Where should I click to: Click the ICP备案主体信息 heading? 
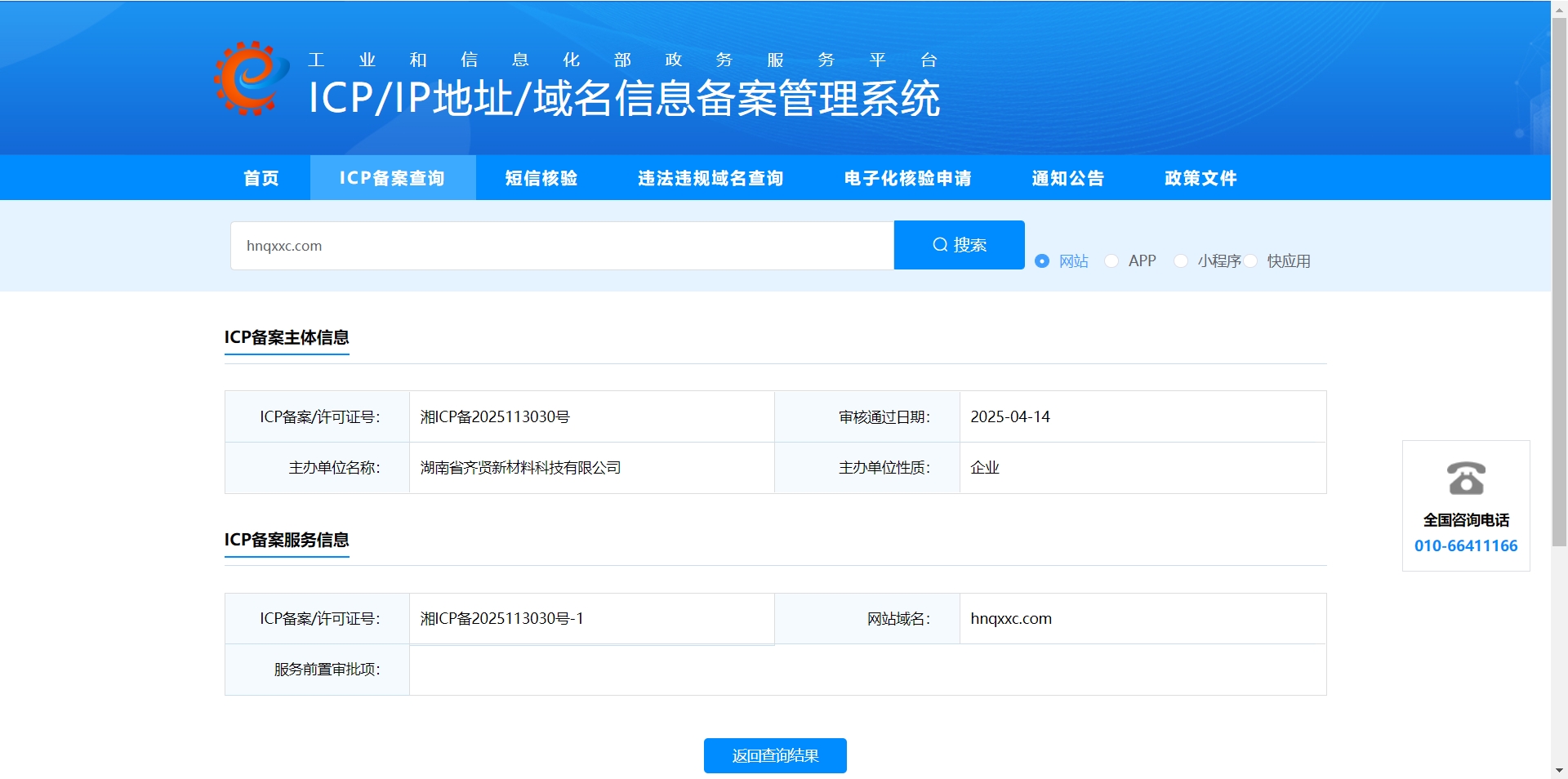click(x=287, y=337)
